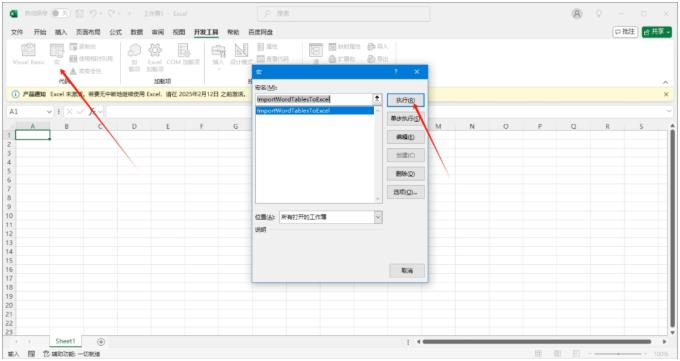Click the help question mark in the macro dialog

coord(396,72)
